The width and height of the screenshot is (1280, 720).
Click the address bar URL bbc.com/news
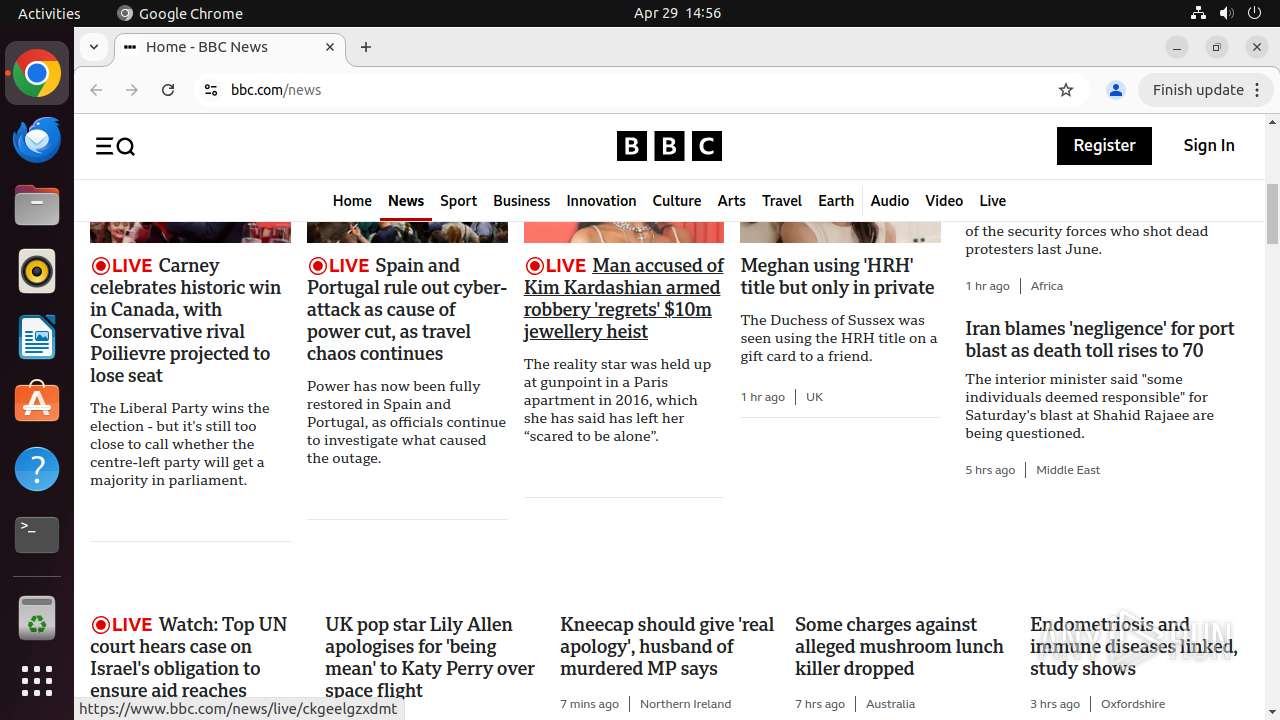coord(276,90)
